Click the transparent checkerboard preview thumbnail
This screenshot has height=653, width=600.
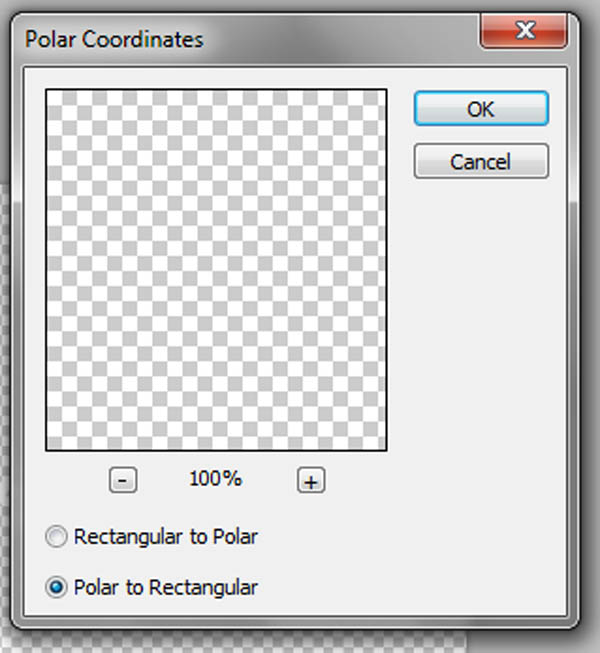click(x=216, y=270)
